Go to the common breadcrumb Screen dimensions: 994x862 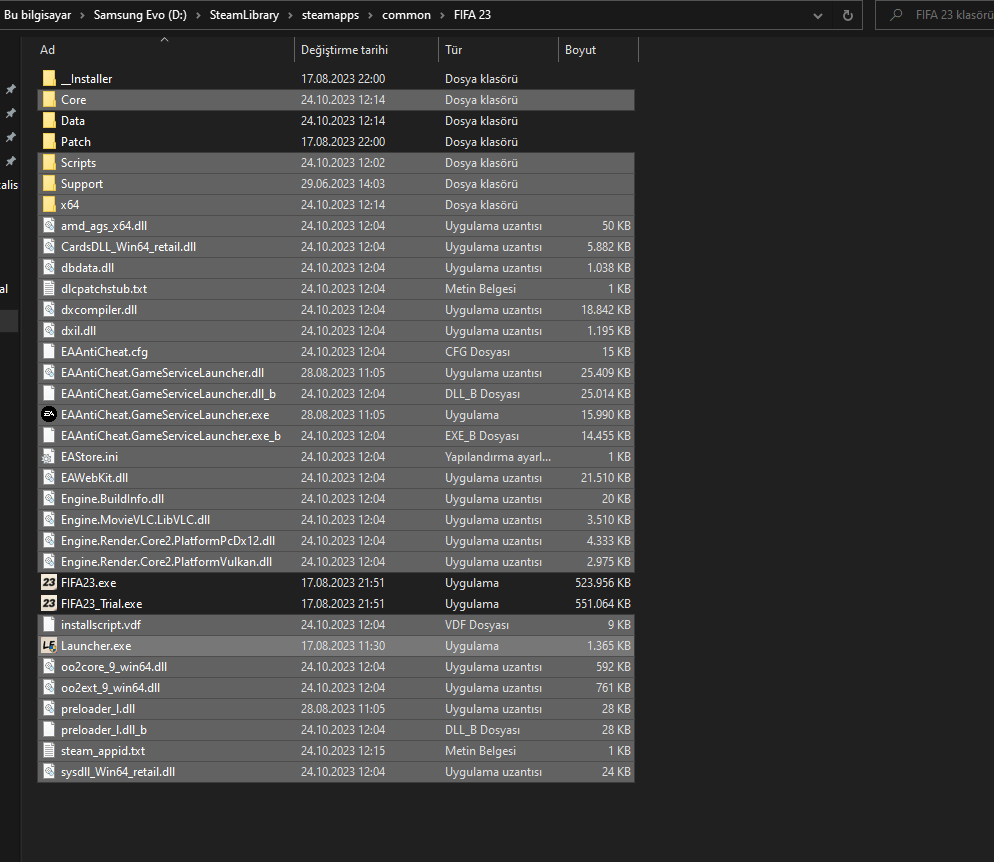(x=406, y=15)
